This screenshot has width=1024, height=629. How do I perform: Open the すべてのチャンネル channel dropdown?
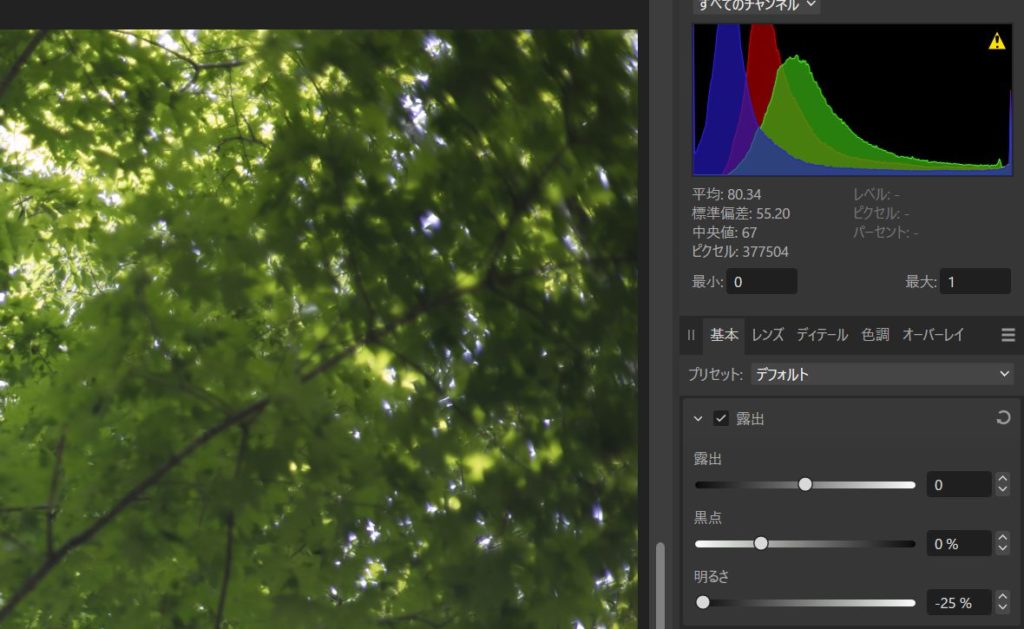point(756,5)
